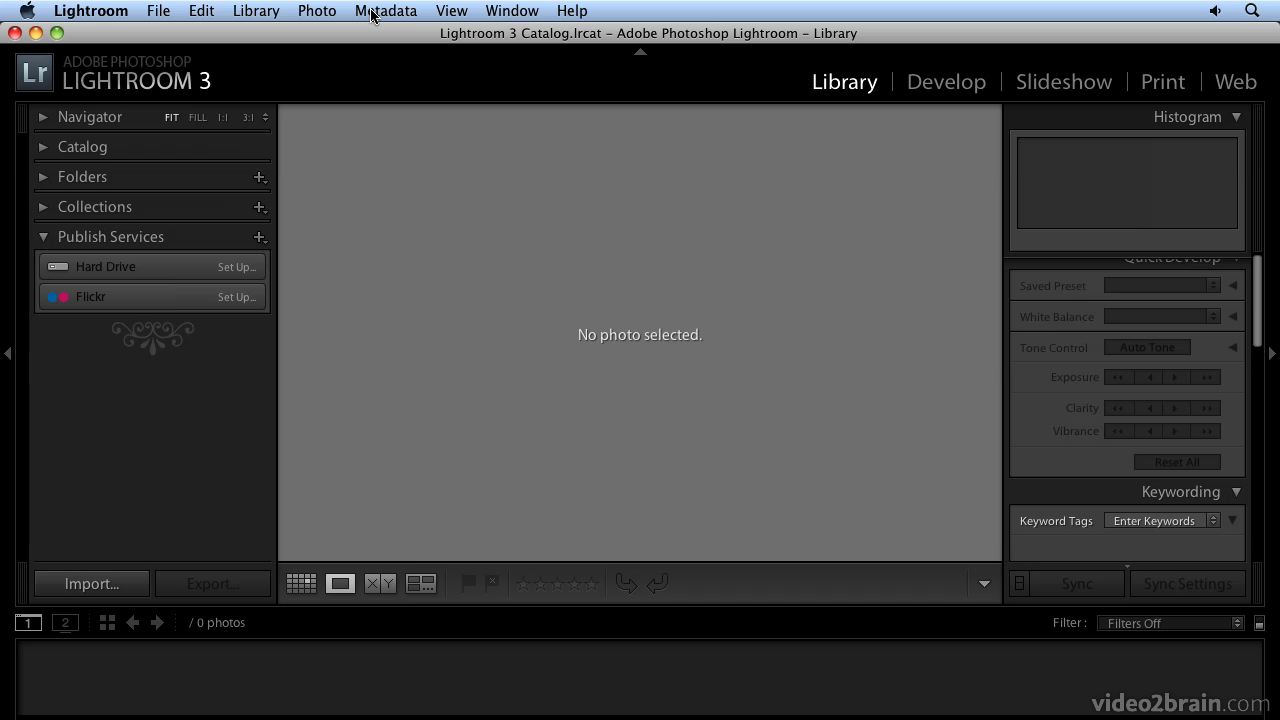
Task: Click the volume speaker icon
Action: (x=1215, y=11)
